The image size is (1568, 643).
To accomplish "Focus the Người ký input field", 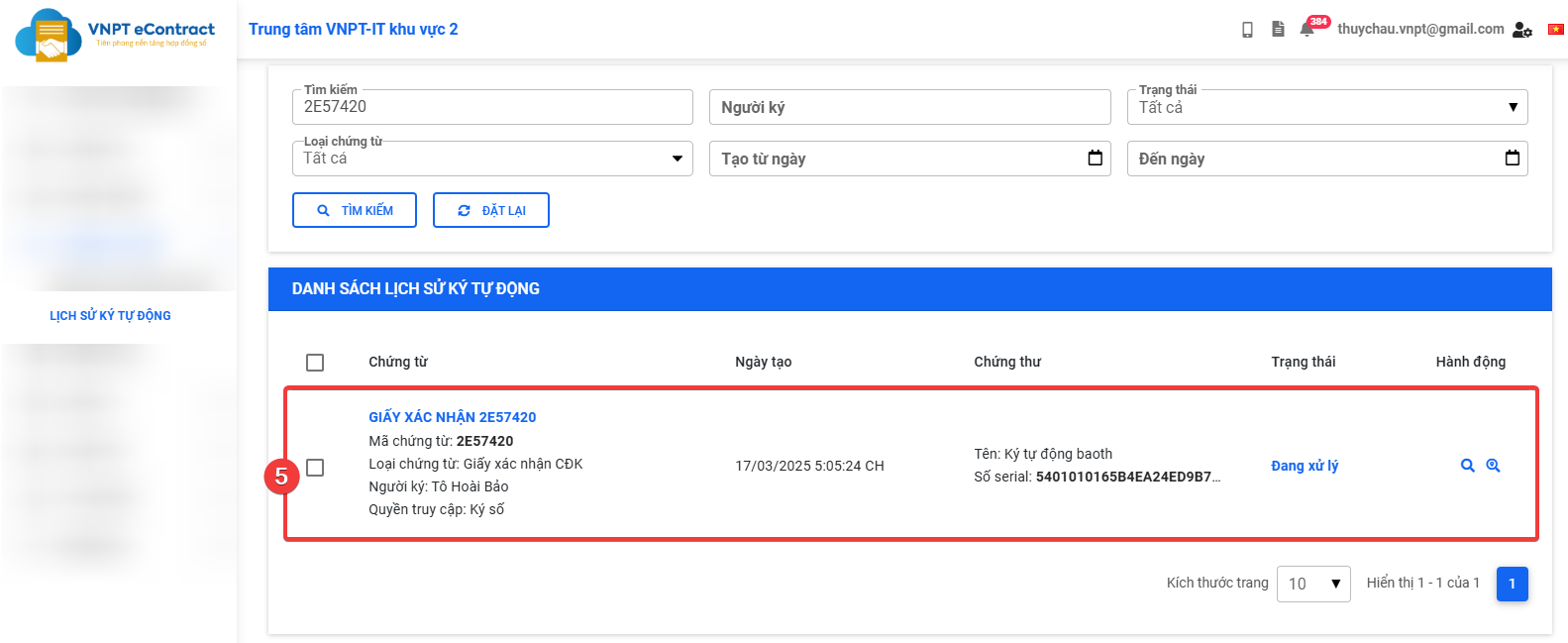I will (x=910, y=107).
